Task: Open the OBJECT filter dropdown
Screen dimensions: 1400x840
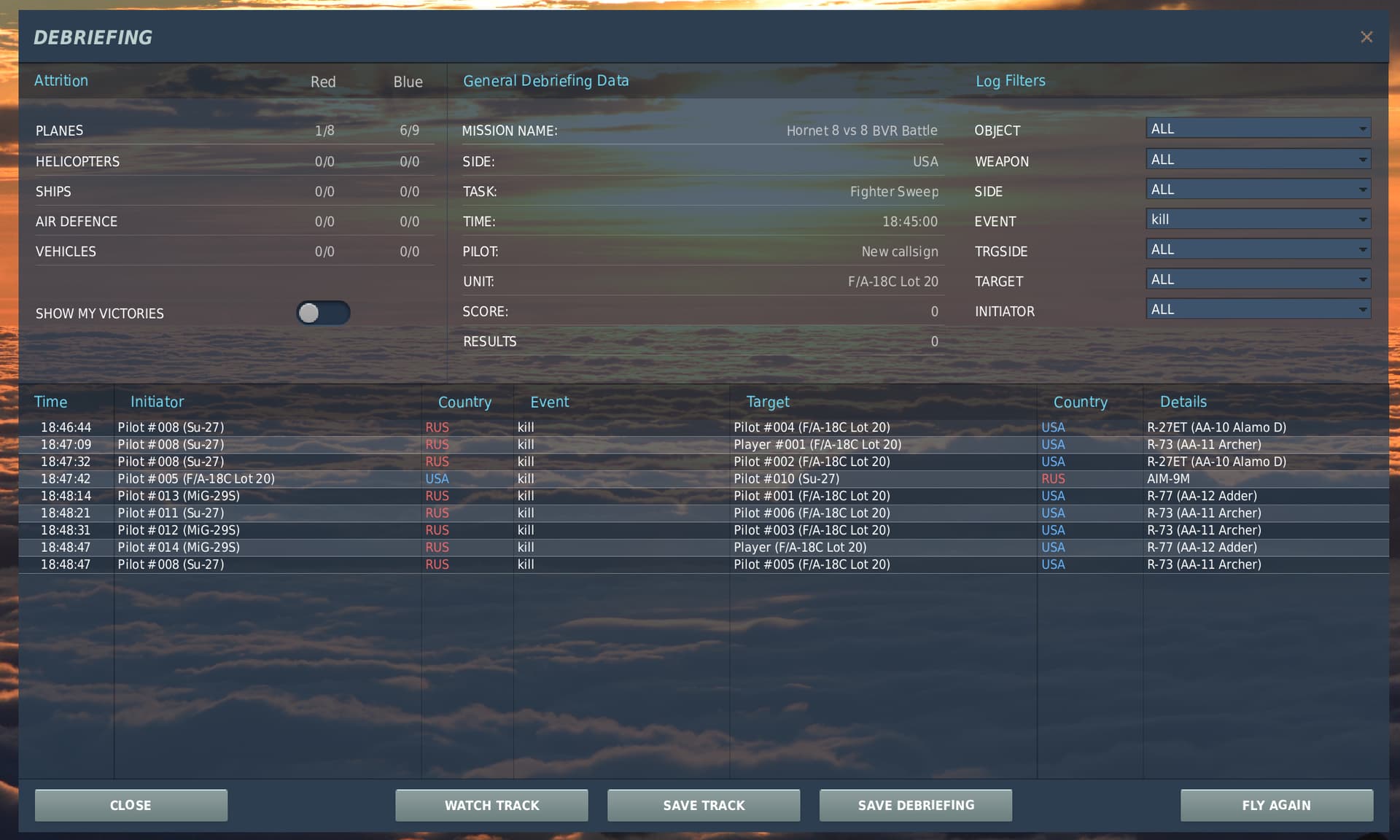Action: tap(1258, 129)
